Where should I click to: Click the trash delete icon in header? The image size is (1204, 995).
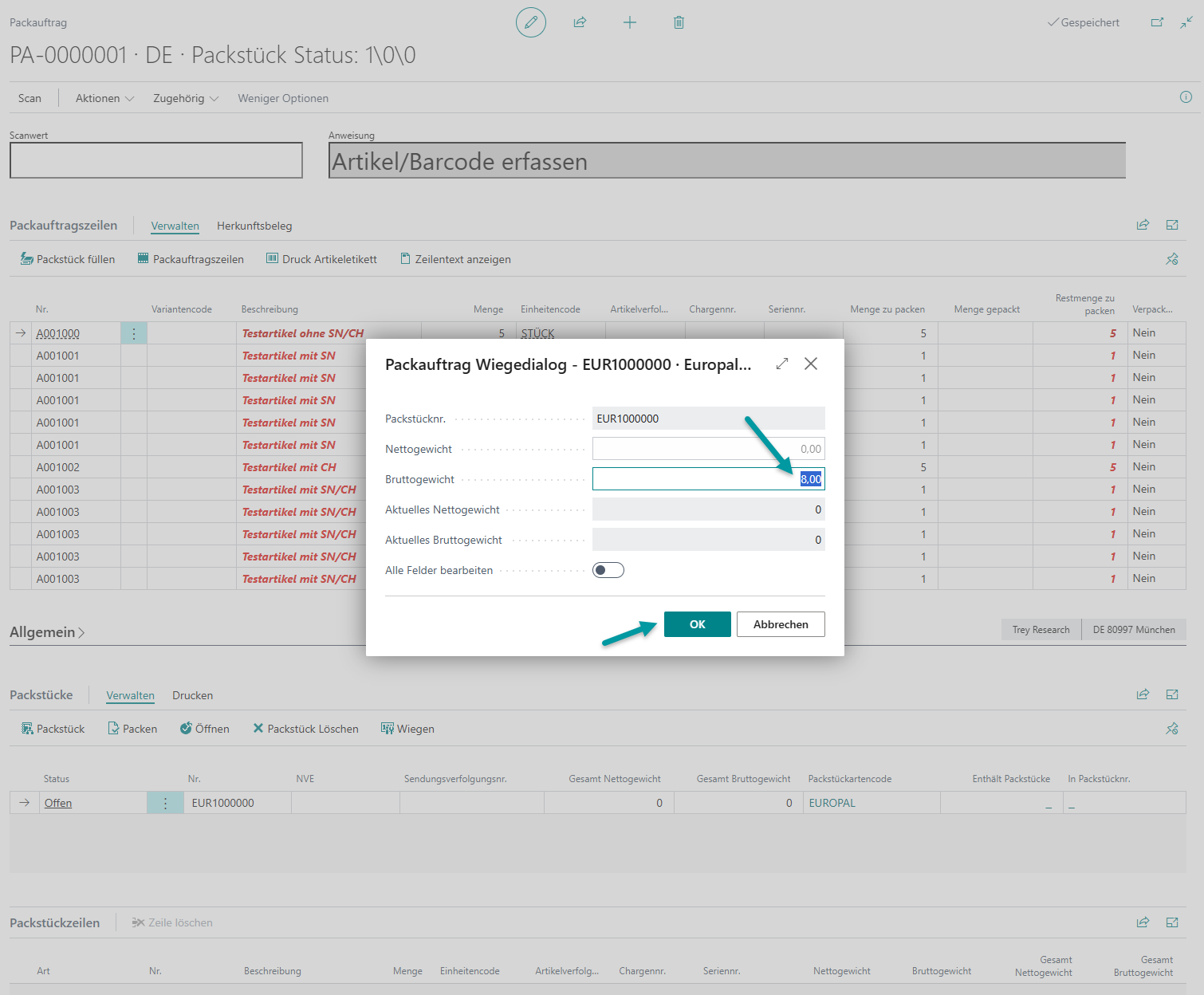[x=679, y=22]
